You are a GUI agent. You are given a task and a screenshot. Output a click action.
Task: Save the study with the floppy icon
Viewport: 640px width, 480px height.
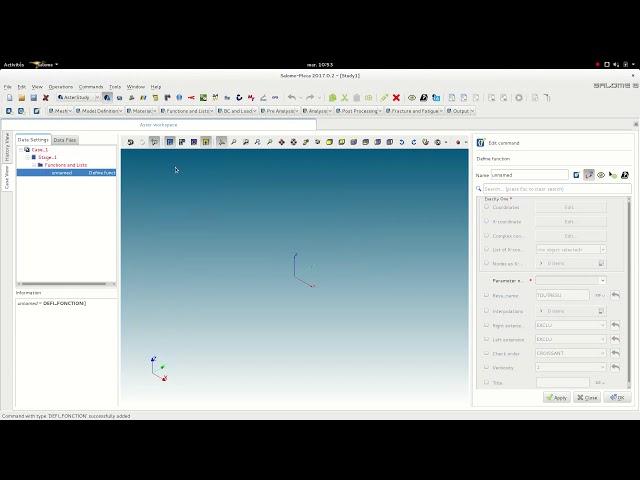[33, 98]
